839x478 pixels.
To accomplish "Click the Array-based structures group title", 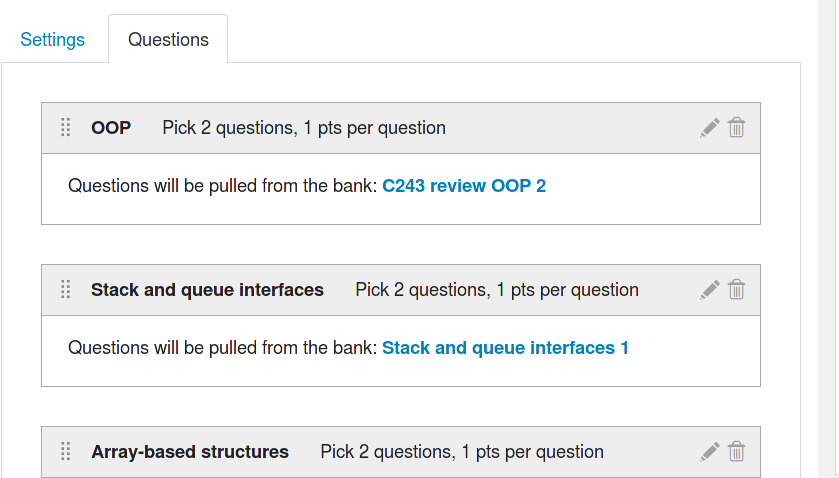I will tap(190, 452).
